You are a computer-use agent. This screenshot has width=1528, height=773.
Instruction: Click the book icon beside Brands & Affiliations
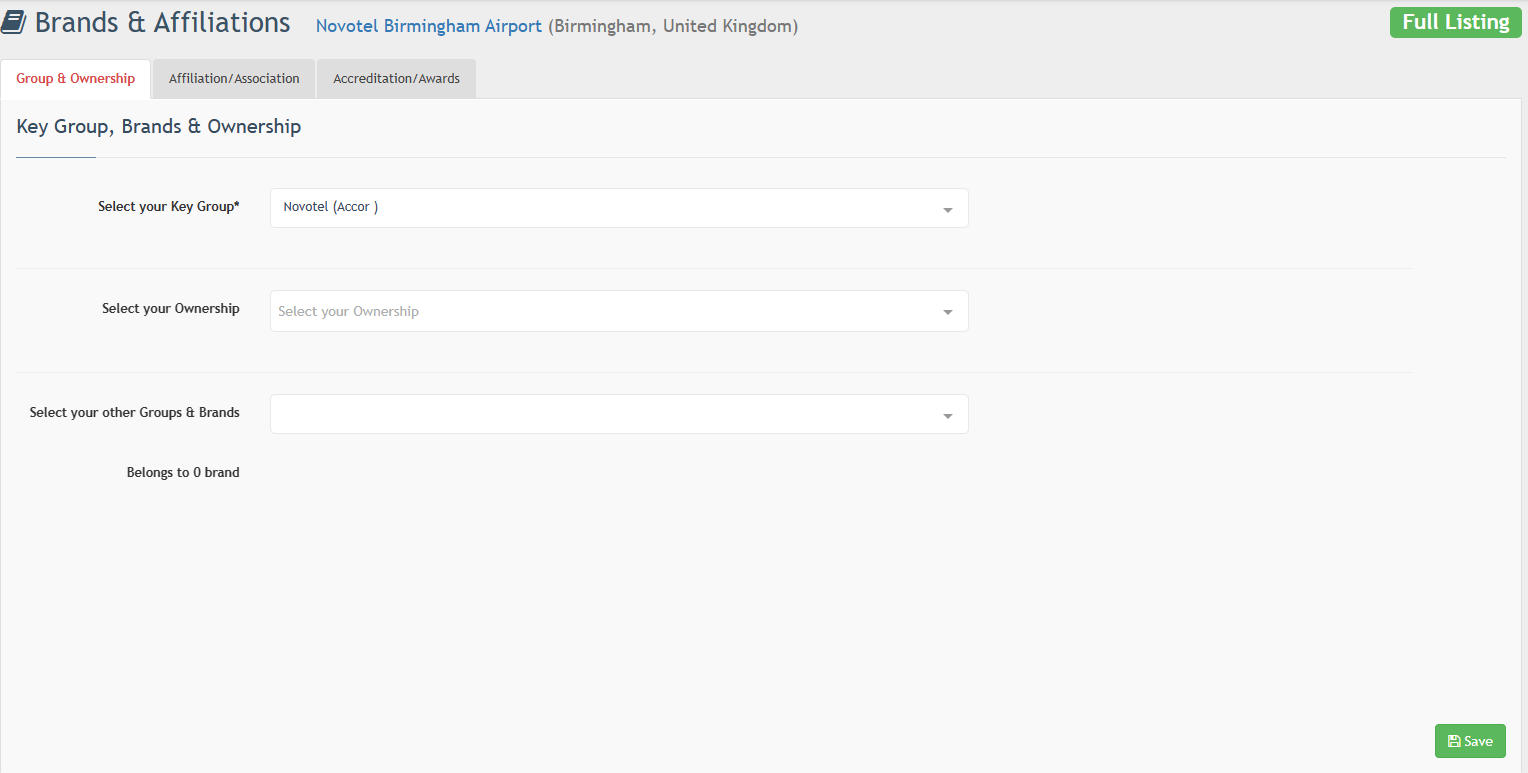(x=14, y=22)
